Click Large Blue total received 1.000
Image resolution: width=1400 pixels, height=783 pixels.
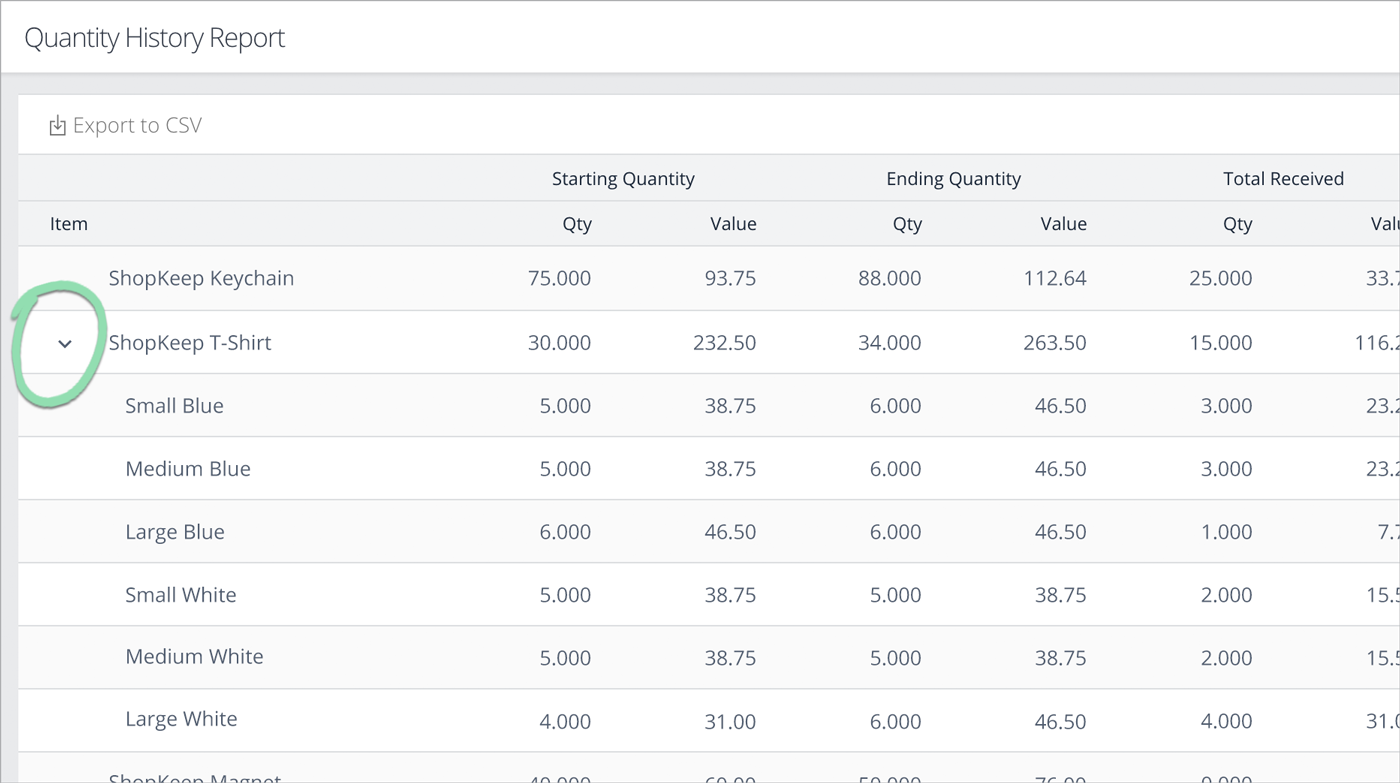(1226, 532)
